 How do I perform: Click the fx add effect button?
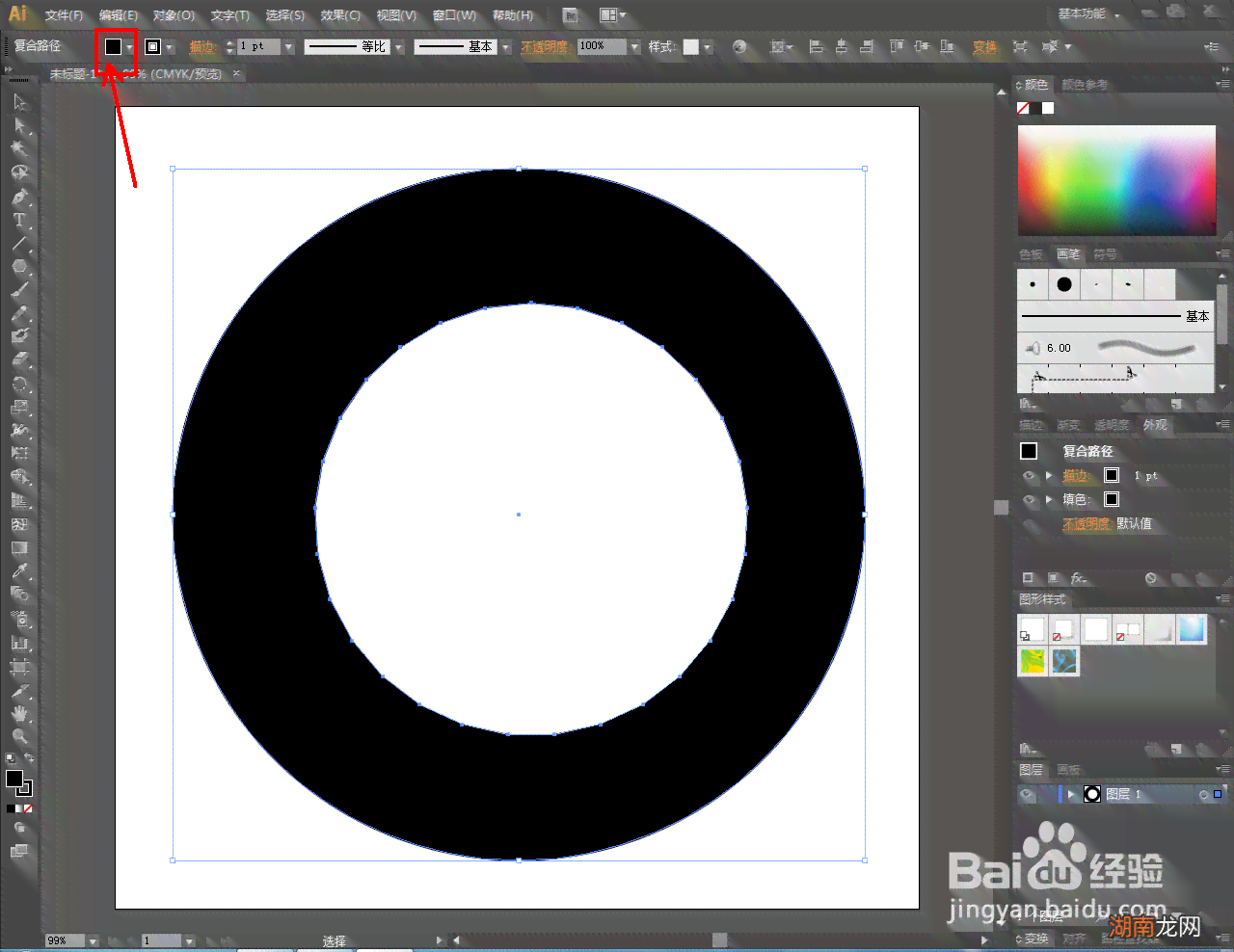tap(1079, 578)
